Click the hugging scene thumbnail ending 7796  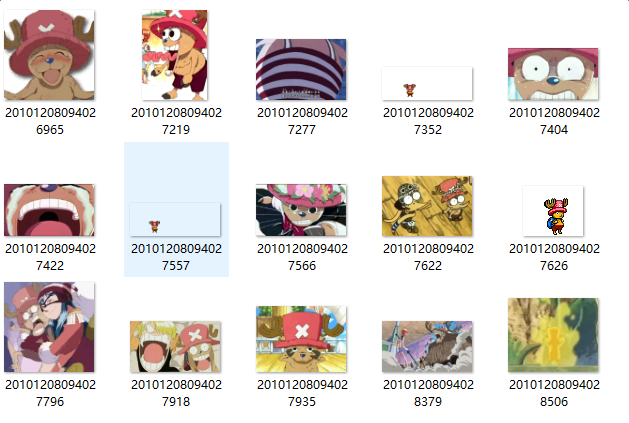49,327
